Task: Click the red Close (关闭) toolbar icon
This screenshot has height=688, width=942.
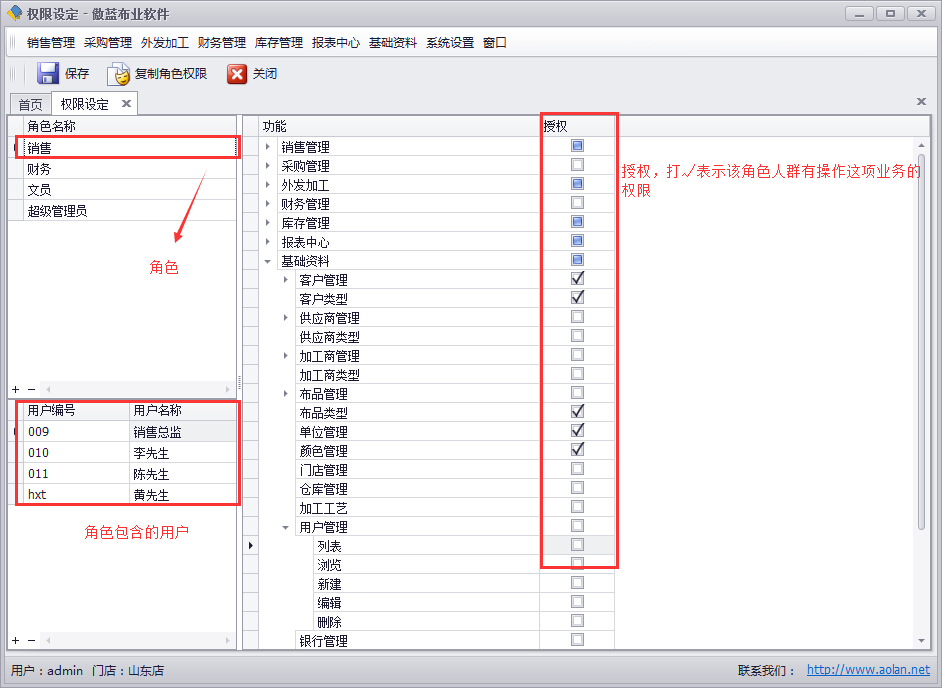Action: pyautogui.click(x=237, y=72)
